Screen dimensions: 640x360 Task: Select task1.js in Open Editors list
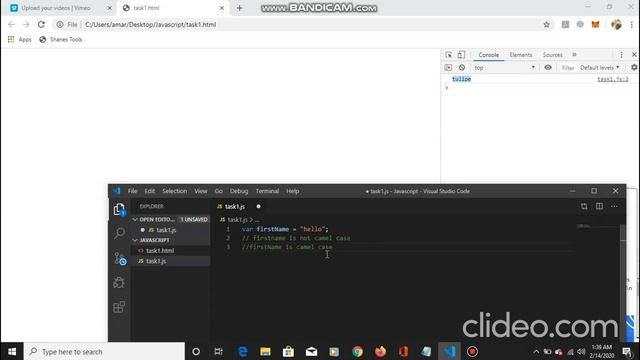coord(166,230)
